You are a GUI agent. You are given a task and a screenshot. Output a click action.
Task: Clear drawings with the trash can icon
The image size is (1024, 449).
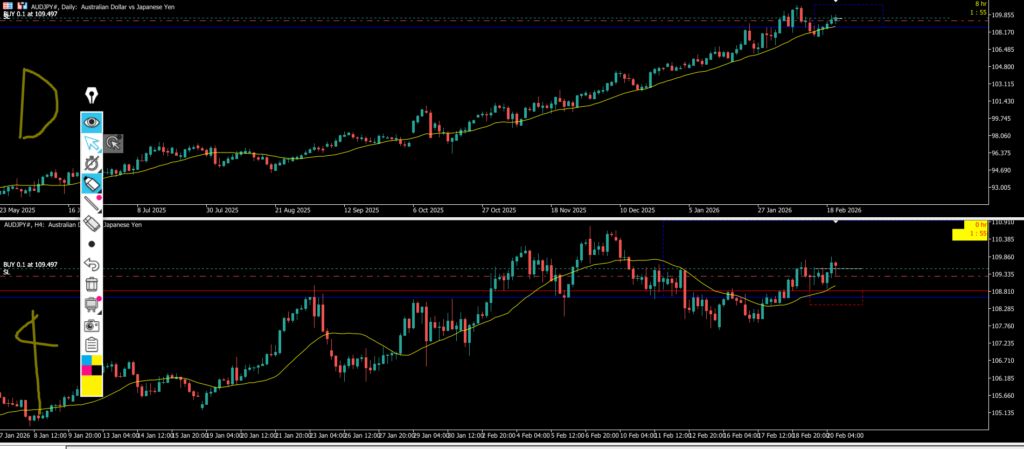pos(91,284)
